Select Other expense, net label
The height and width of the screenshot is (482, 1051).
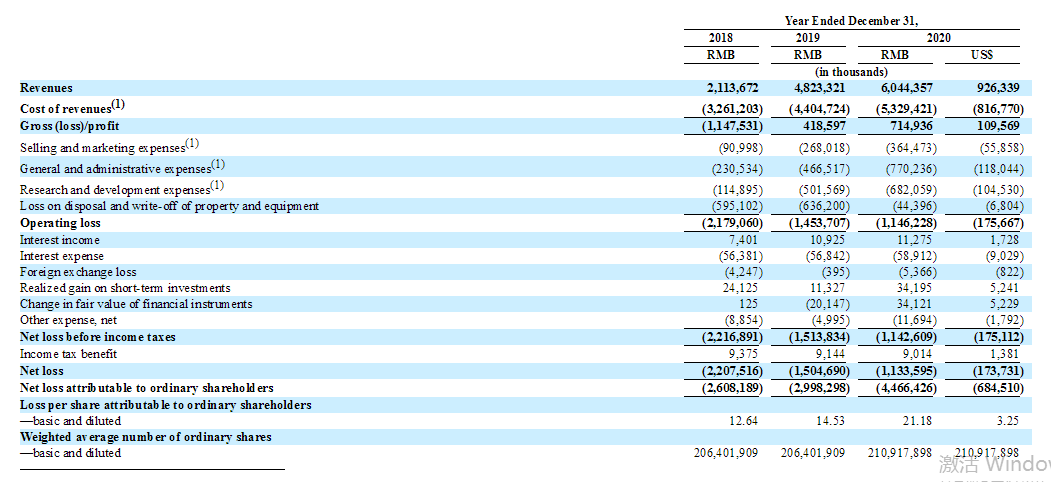68,320
